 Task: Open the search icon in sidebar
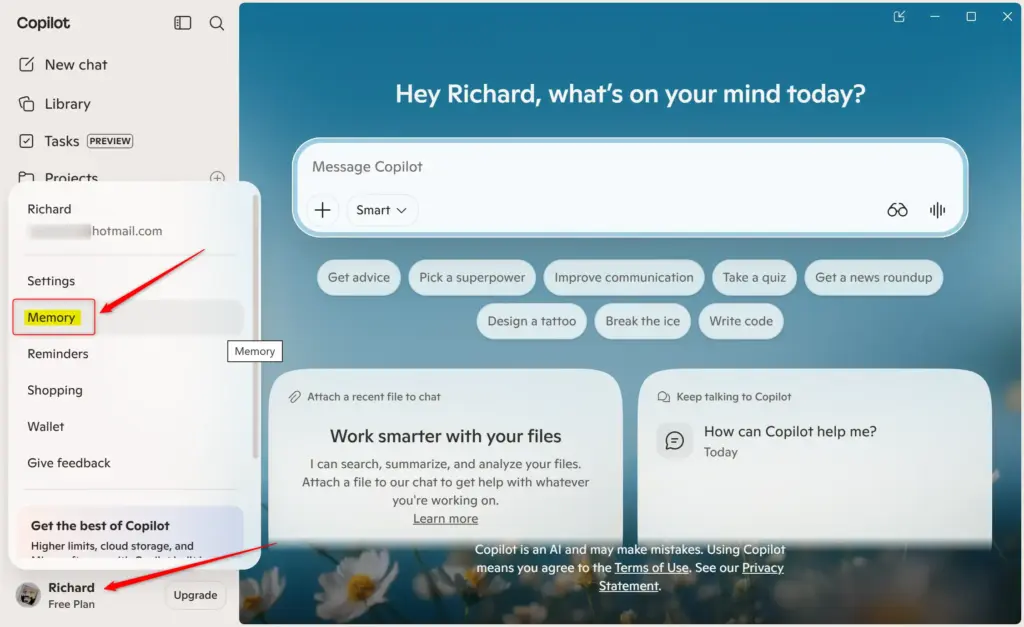click(217, 24)
